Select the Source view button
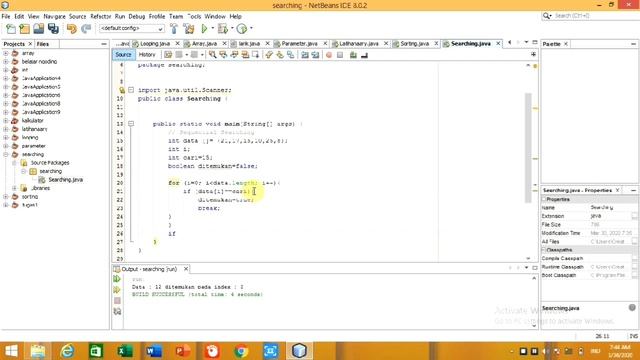This screenshot has height=360, width=640. [123, 55]
